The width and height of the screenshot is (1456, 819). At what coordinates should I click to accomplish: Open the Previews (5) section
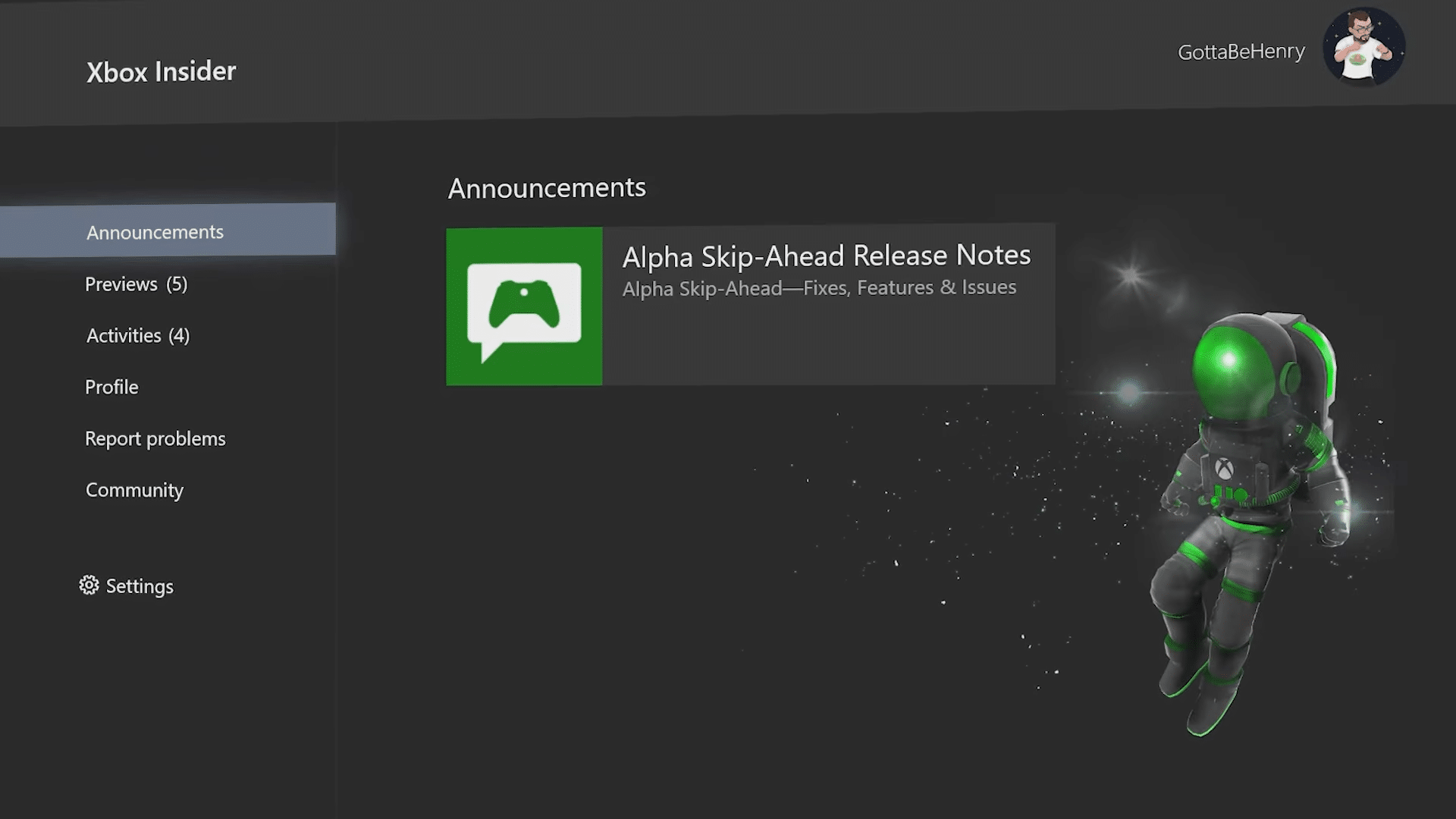[x=136, y=284]
